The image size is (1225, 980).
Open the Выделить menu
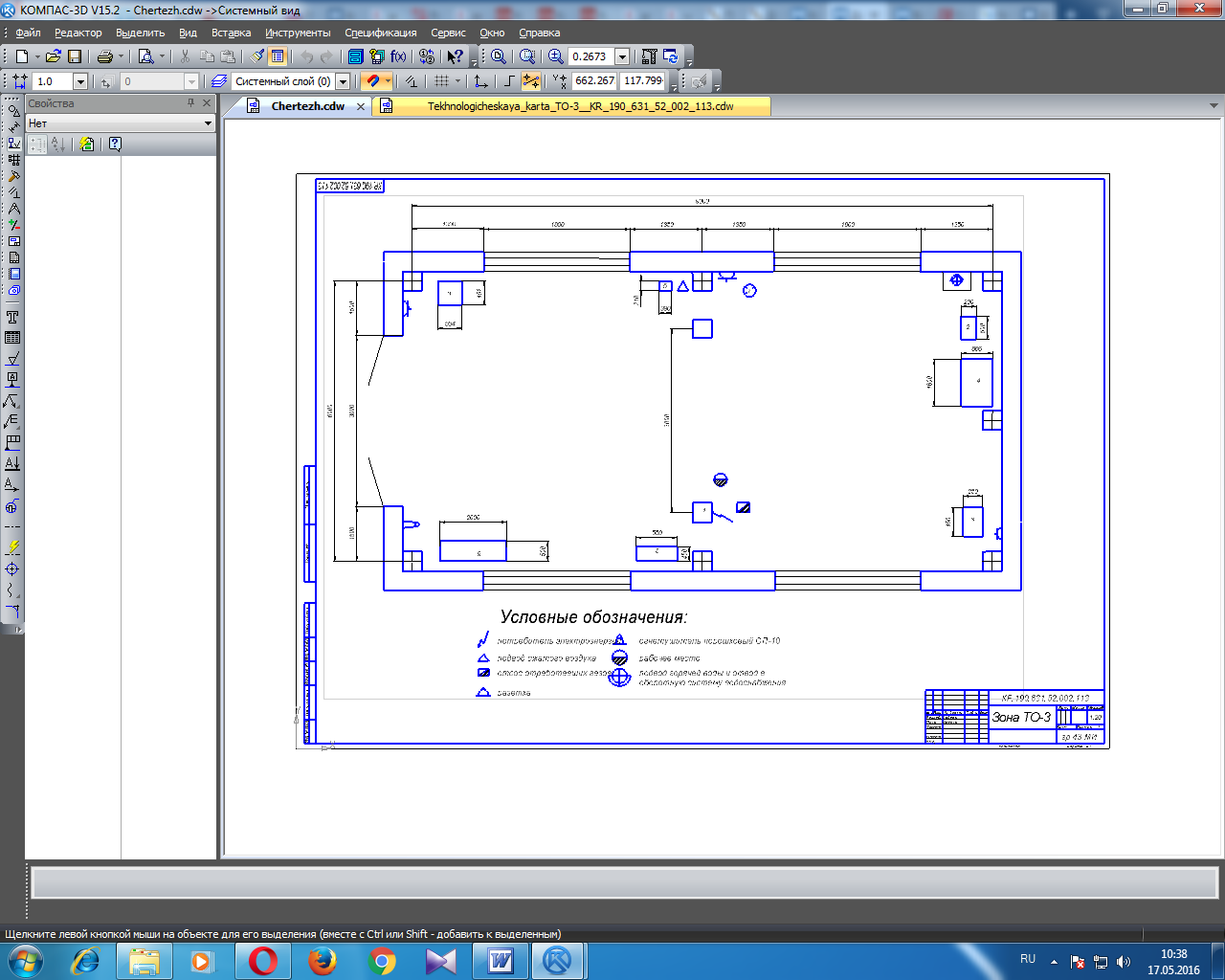coord(140,33)
